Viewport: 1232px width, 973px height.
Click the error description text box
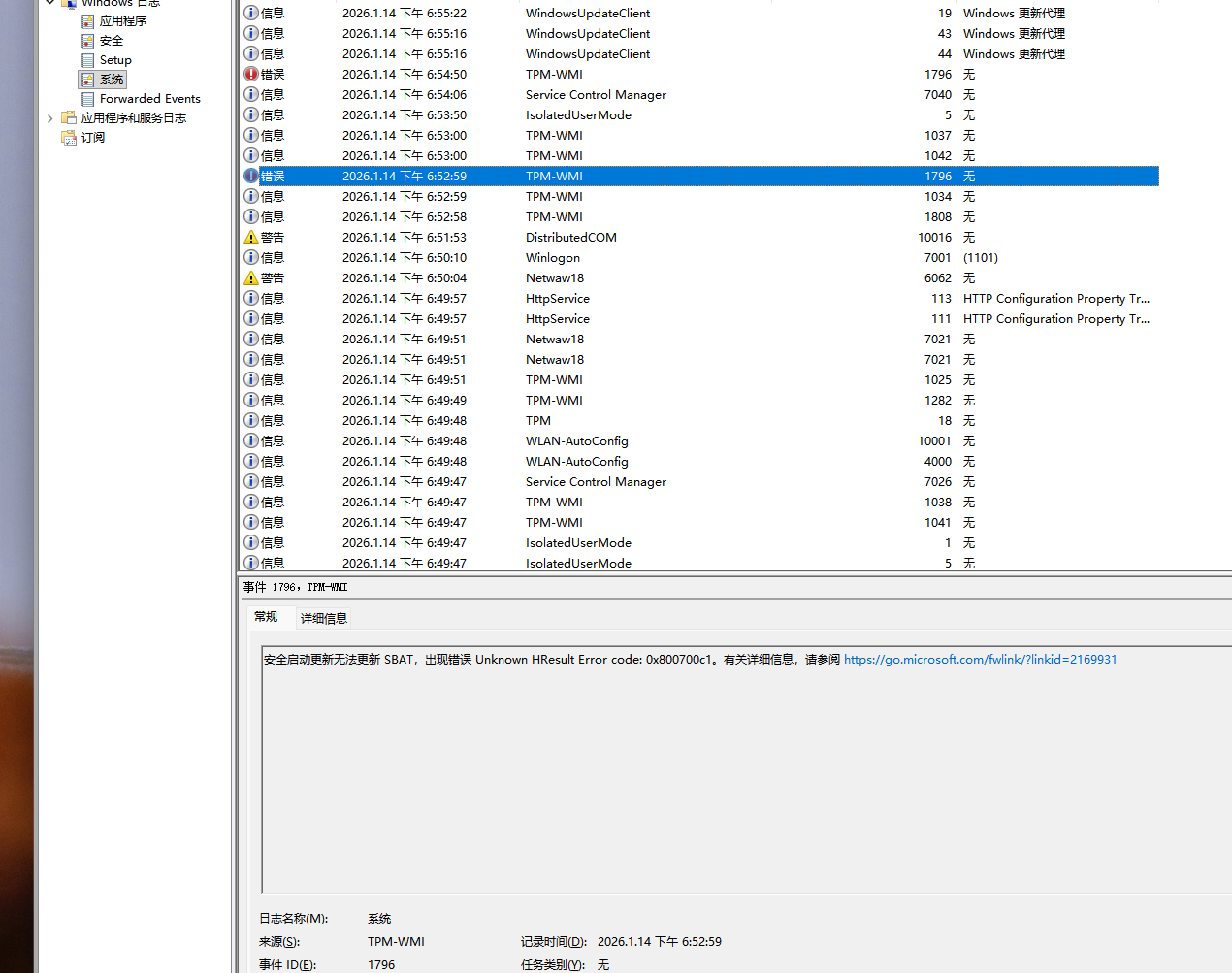(x=747, y=769)
